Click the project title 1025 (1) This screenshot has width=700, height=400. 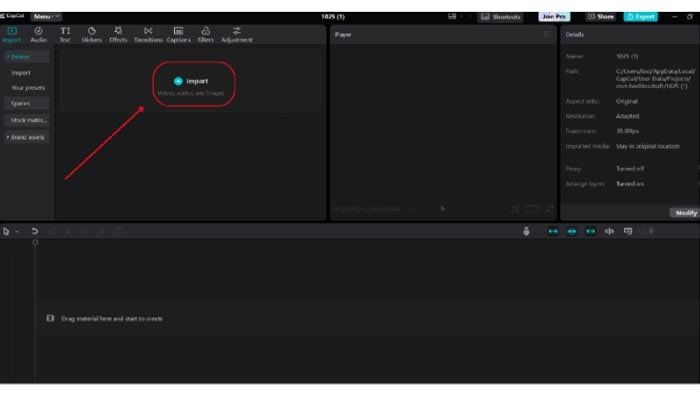[x=333, y=17]
